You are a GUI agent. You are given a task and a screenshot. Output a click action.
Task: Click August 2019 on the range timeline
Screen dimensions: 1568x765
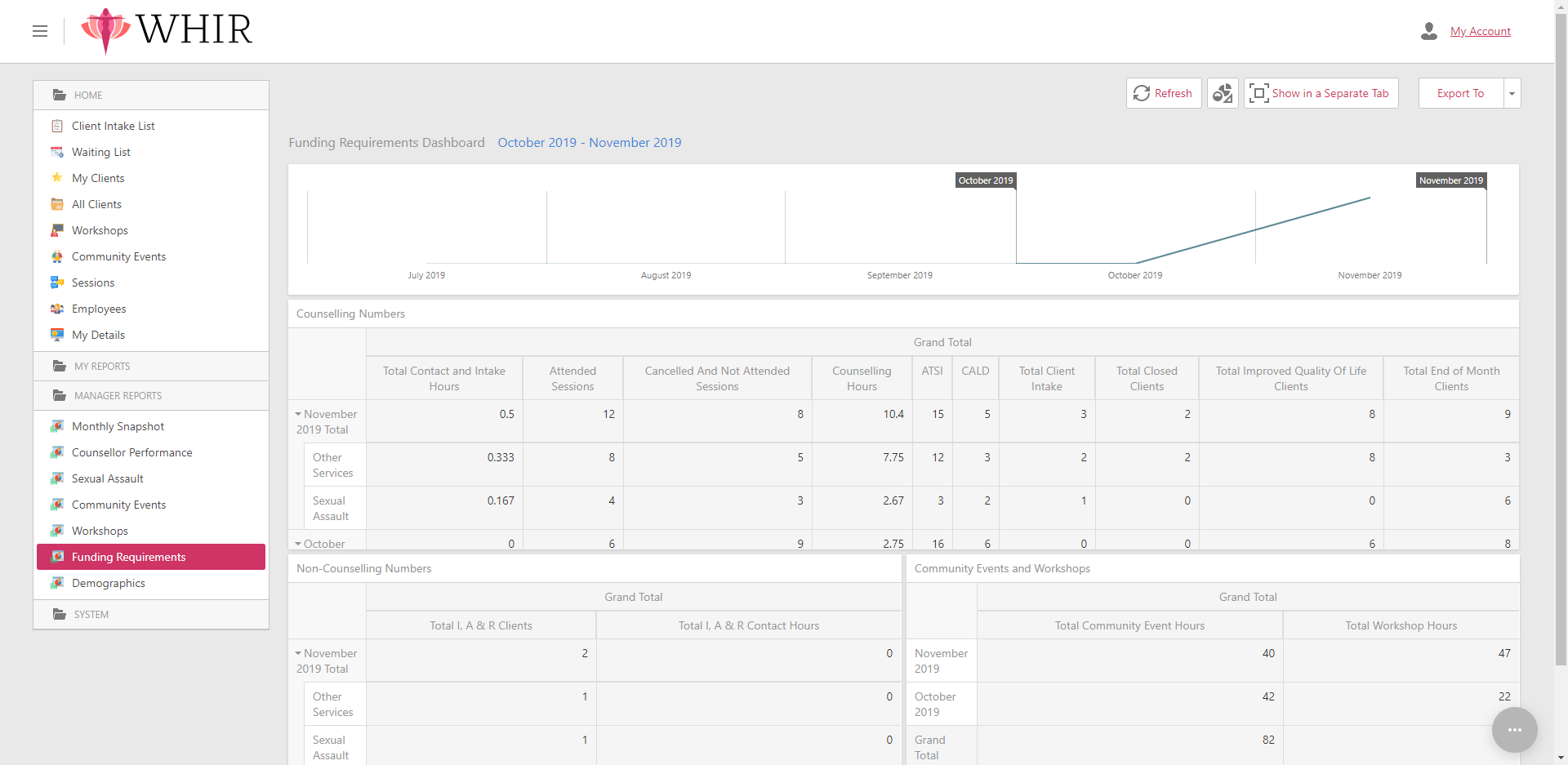[x=666, y=275]
